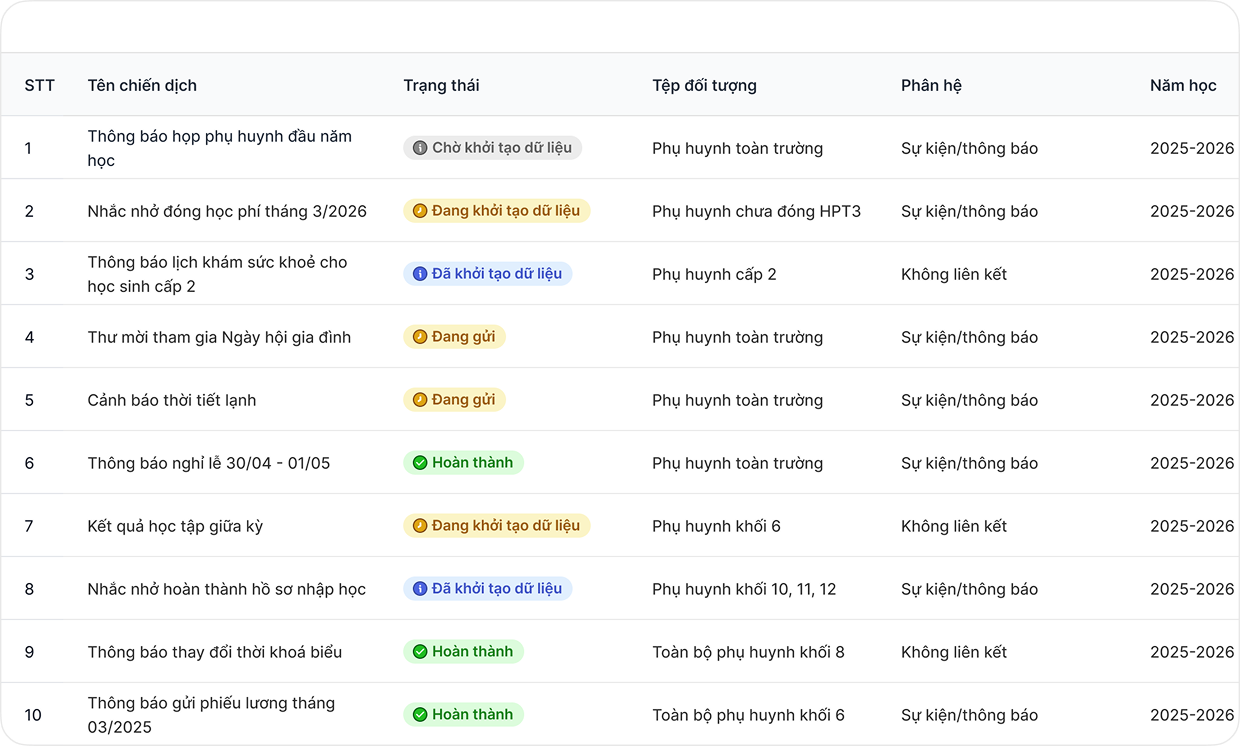The width and height of the screenshot is (1240, 746).
Task: Click the 'Phân hệ' column header
Action: pyautogui.click(x=931, y=85)
